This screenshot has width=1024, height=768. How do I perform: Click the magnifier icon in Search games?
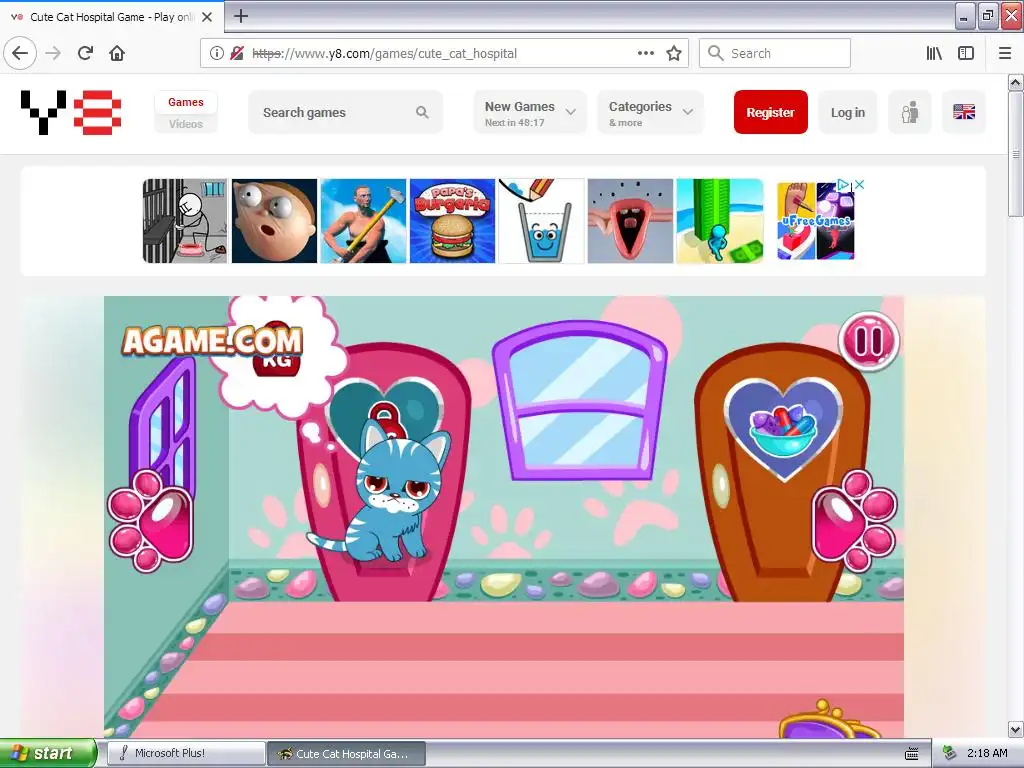pos(422,112)
